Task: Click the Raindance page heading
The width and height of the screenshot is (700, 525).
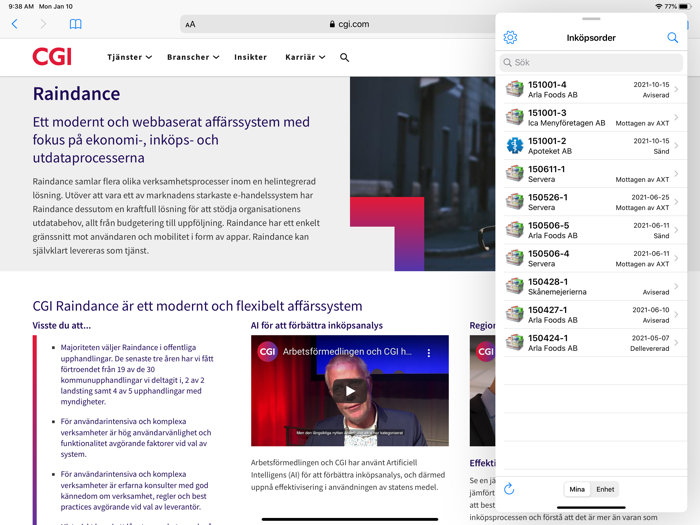Action: [x=76, y=94]
